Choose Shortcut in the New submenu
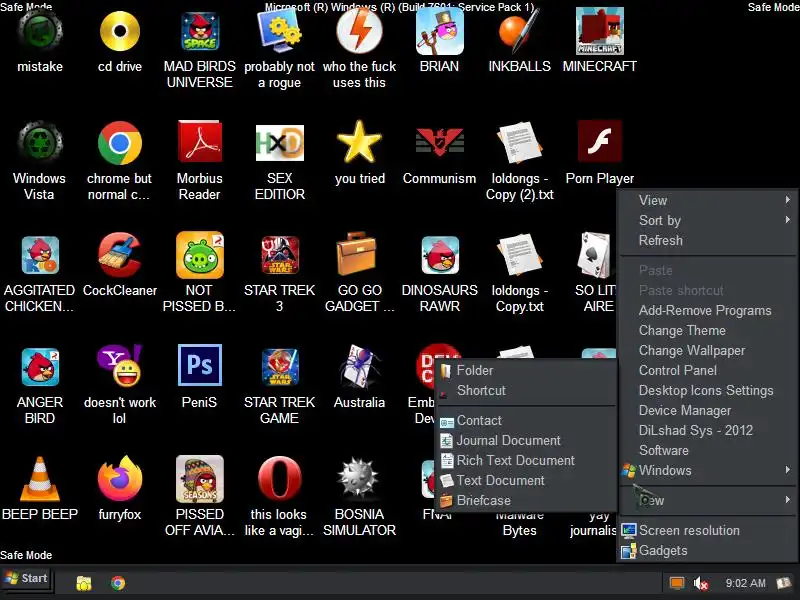This screenshot has width=800, height=600. [x=527, y=390]
